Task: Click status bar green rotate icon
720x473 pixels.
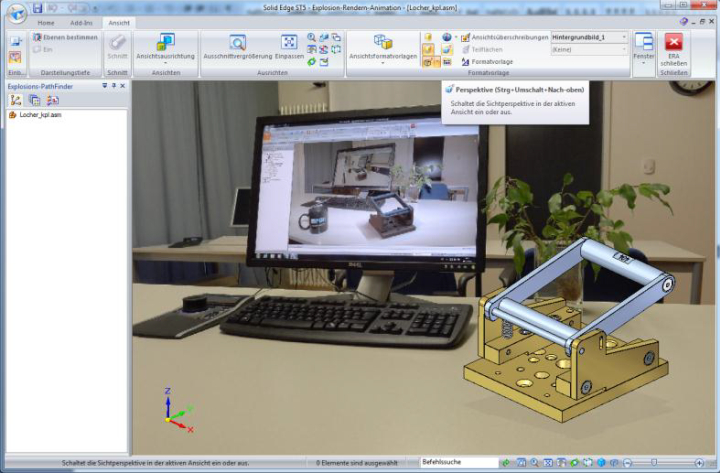Action: pos(574,462)
